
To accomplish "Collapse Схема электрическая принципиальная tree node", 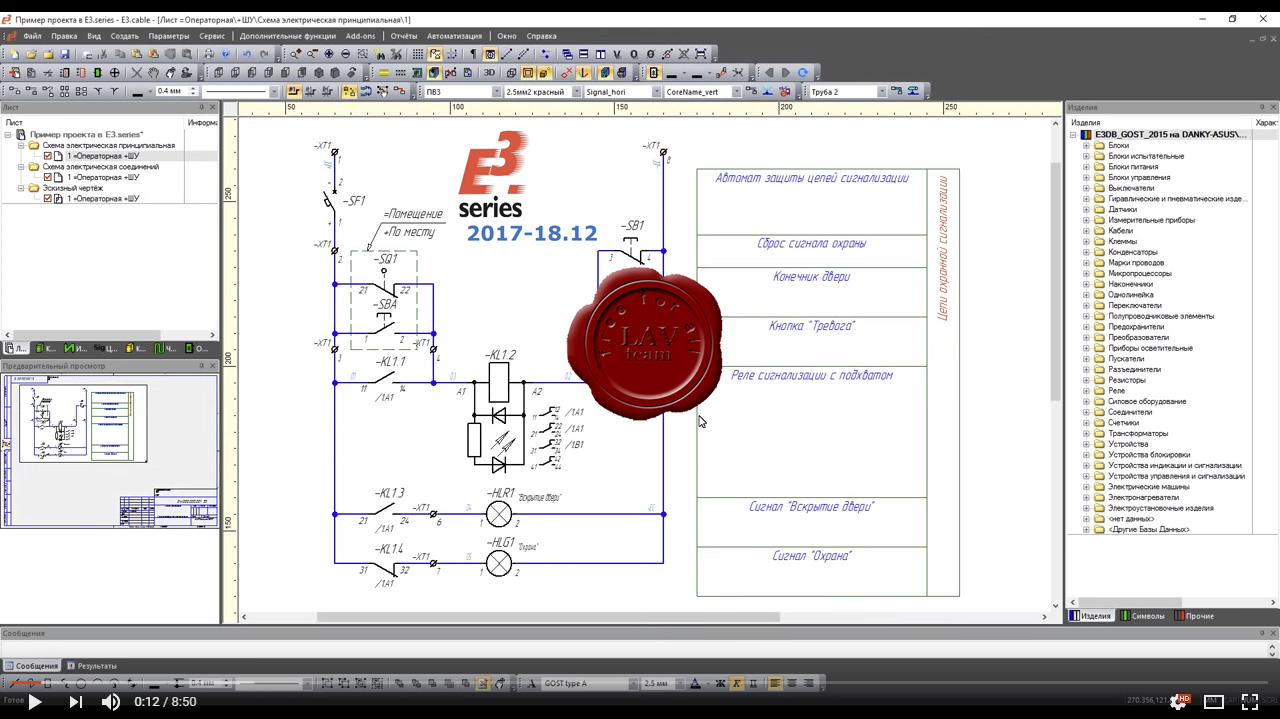I will pyautogui.click(x=20, y=145).
